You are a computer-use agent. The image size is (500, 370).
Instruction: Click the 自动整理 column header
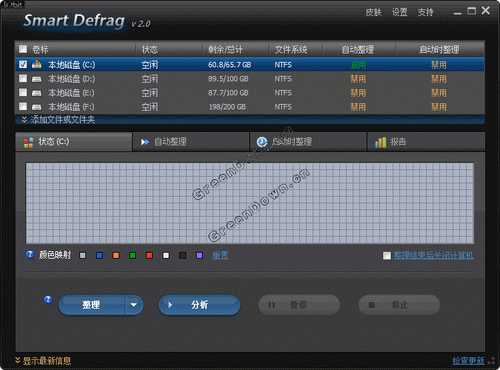click(x=359, y=49)
